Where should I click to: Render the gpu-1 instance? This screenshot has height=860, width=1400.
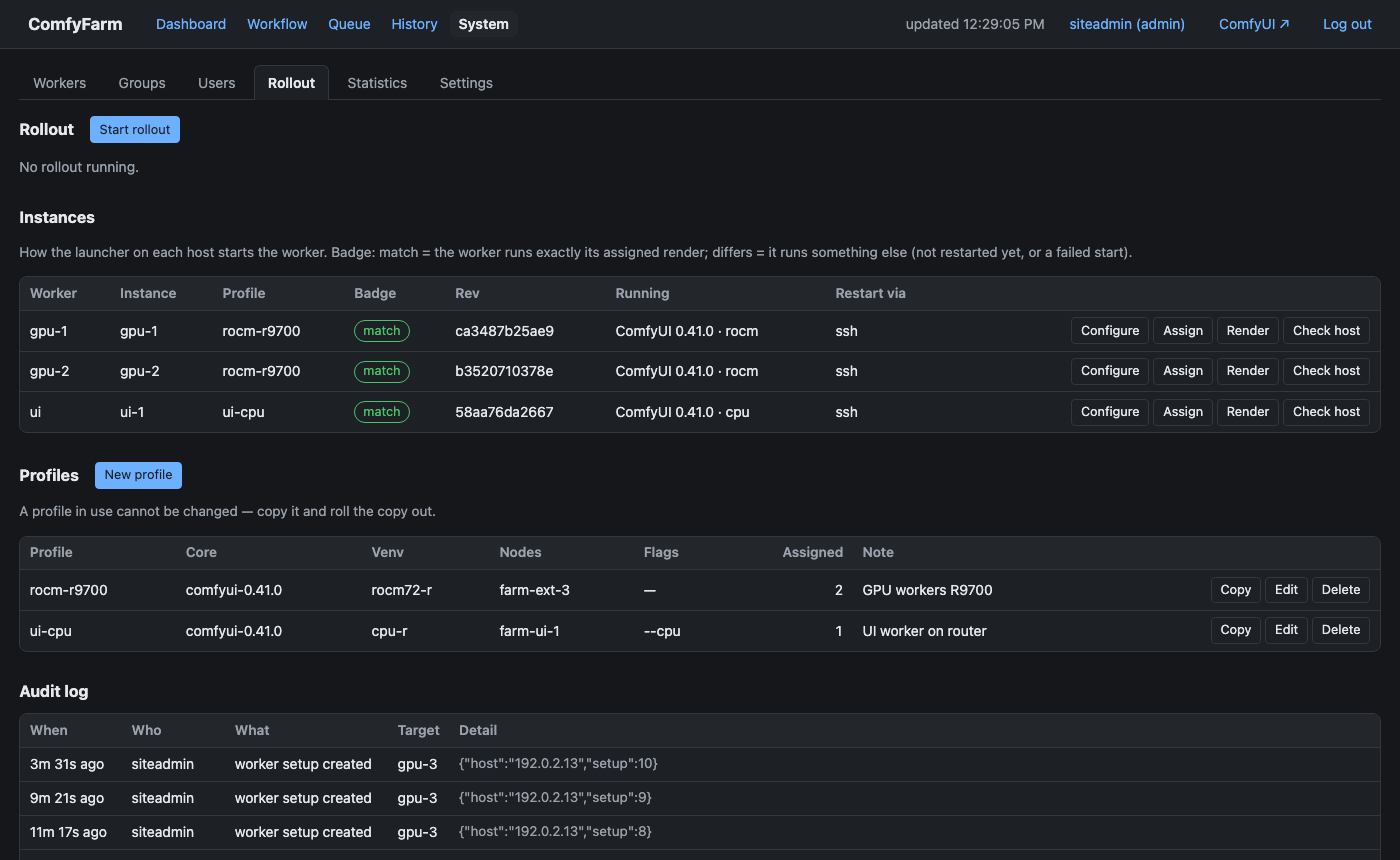(x=1248, y=331)
